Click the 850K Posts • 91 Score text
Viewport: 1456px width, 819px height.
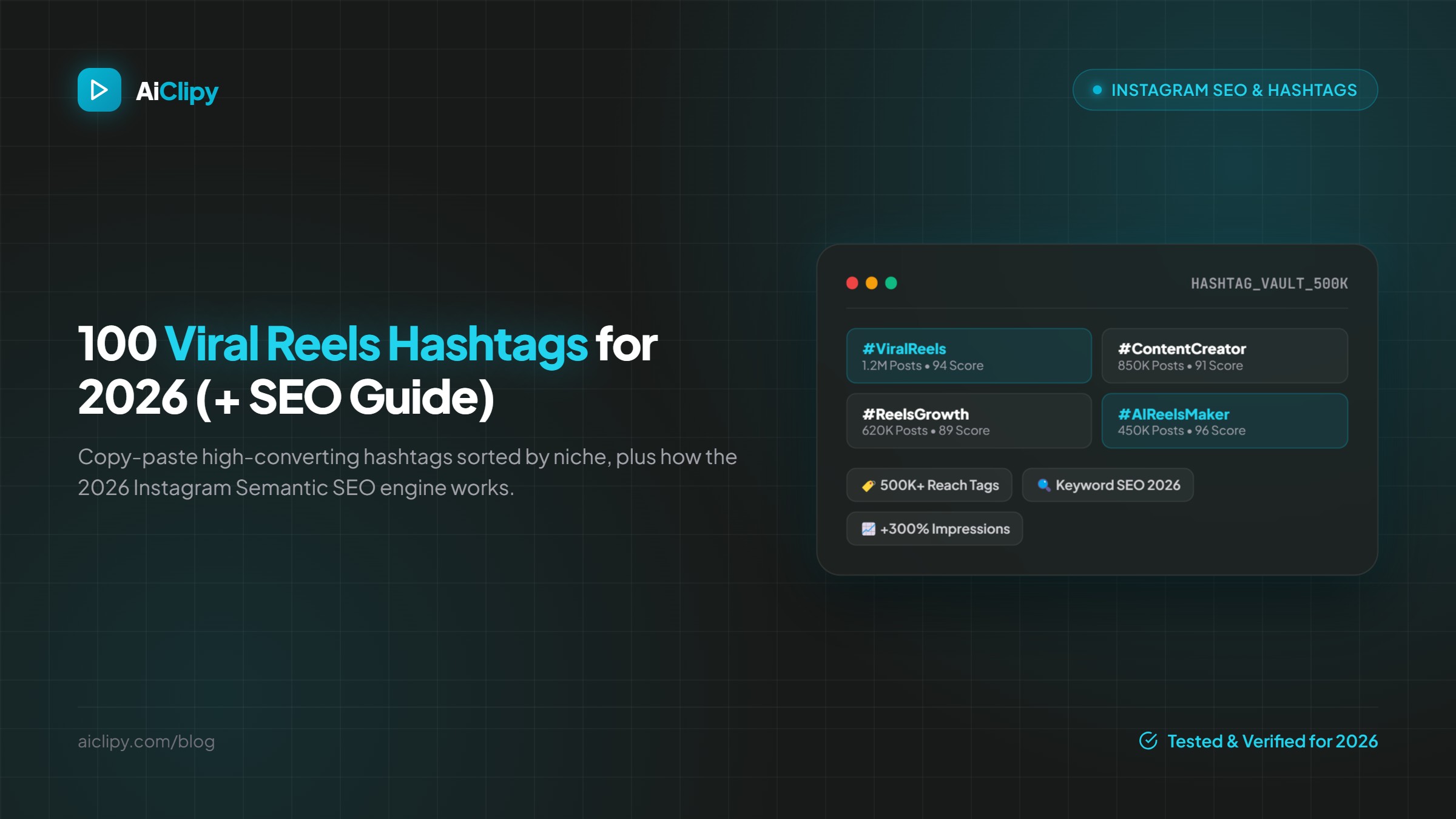[1181, 366]
